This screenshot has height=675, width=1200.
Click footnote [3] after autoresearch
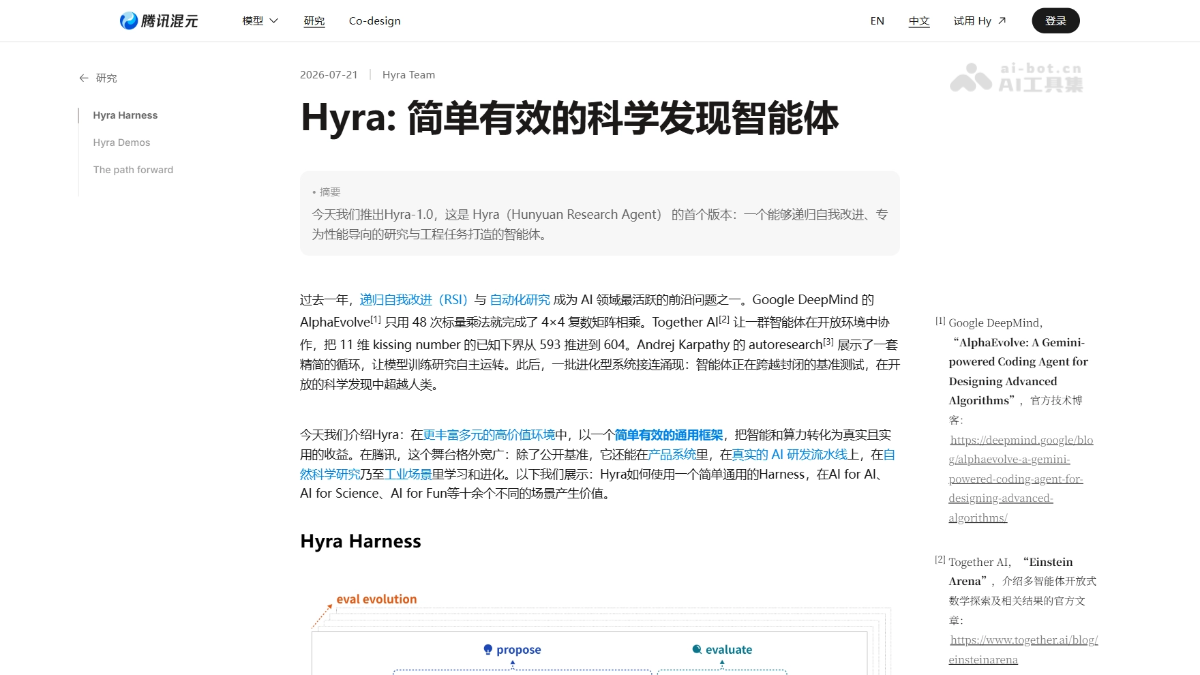click(x=828, y=340)
